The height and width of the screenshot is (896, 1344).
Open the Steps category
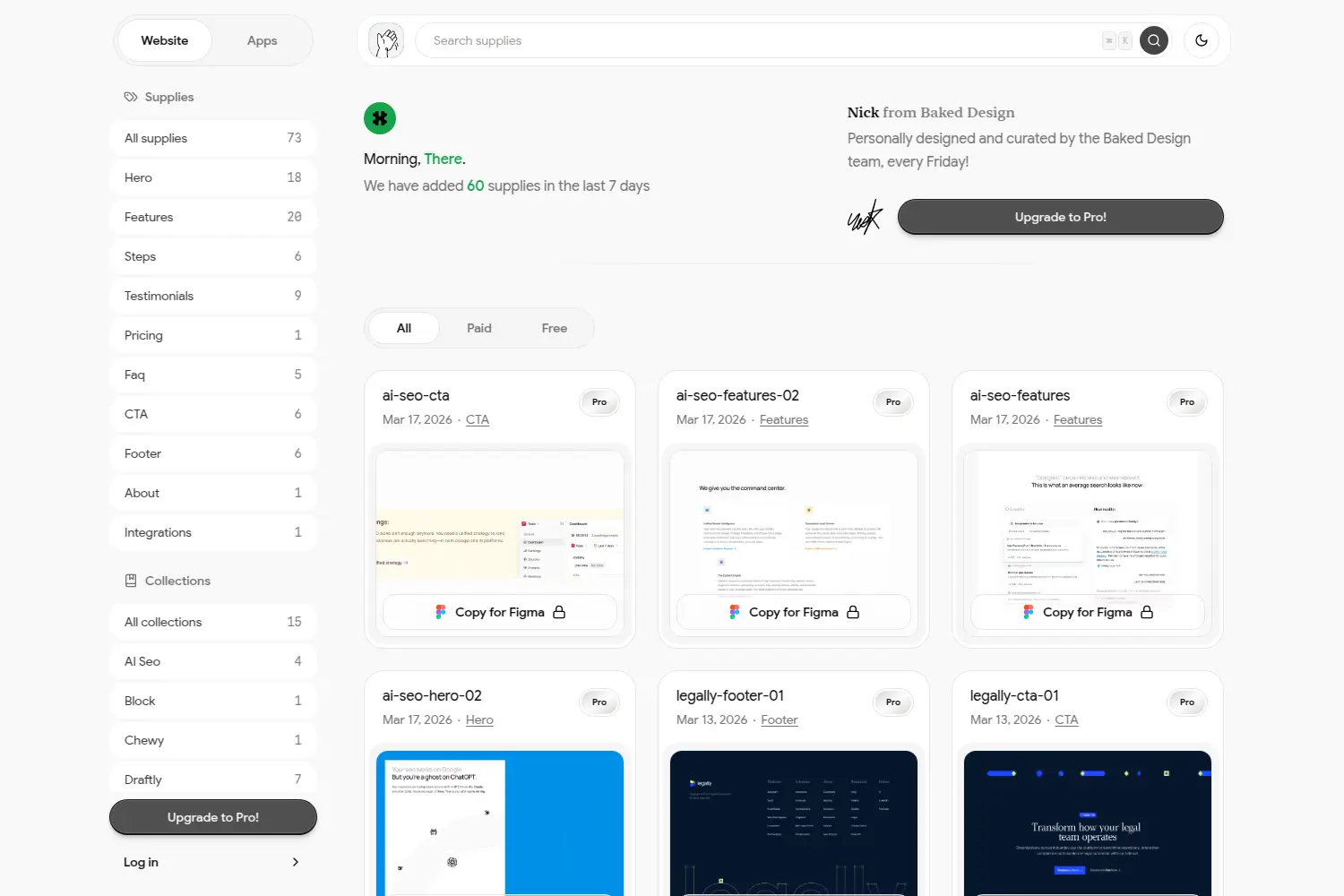pos(213,256)
